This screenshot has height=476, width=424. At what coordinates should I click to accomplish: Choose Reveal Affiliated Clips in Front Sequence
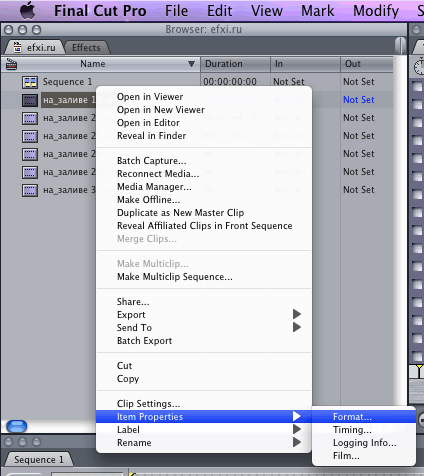click(204, 226)
